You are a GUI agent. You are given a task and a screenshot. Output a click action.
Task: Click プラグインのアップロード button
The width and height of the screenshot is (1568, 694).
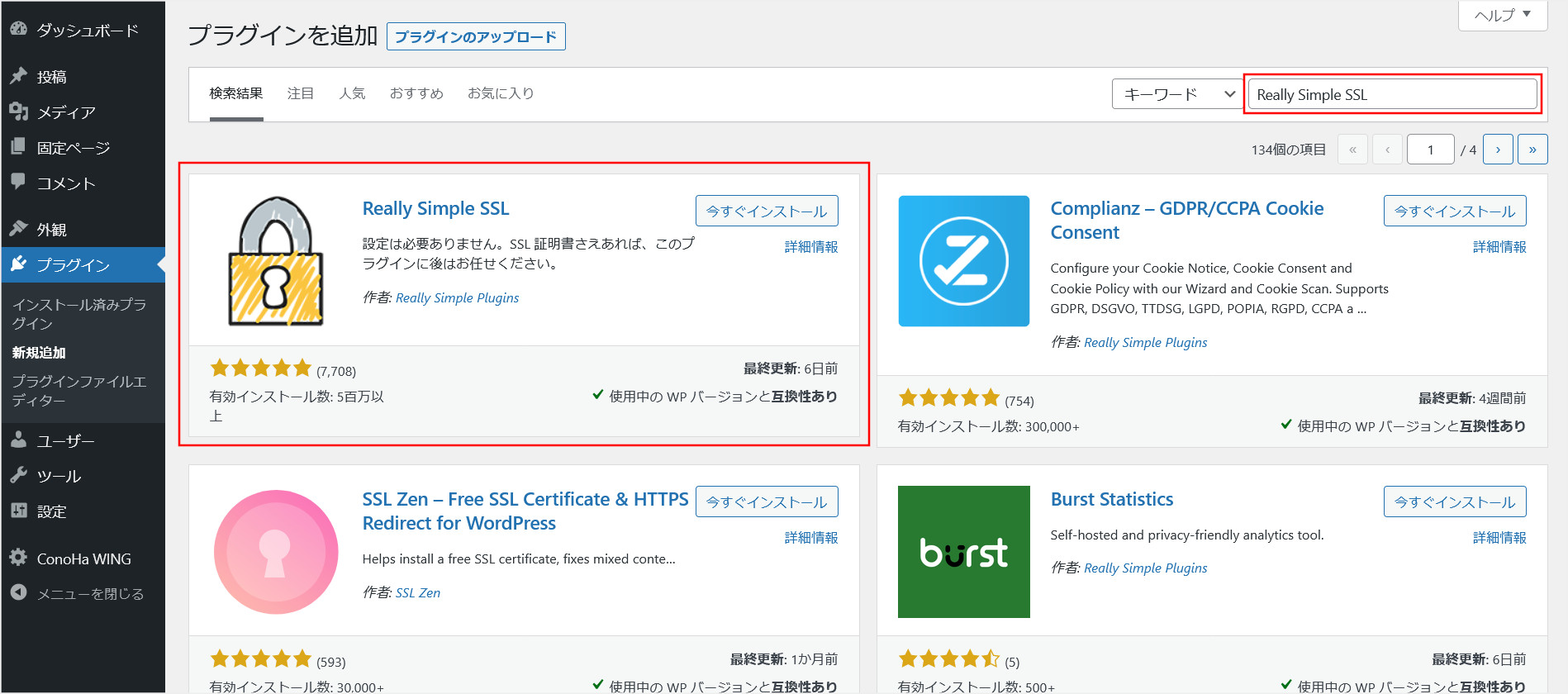click(x=476, y=36)
